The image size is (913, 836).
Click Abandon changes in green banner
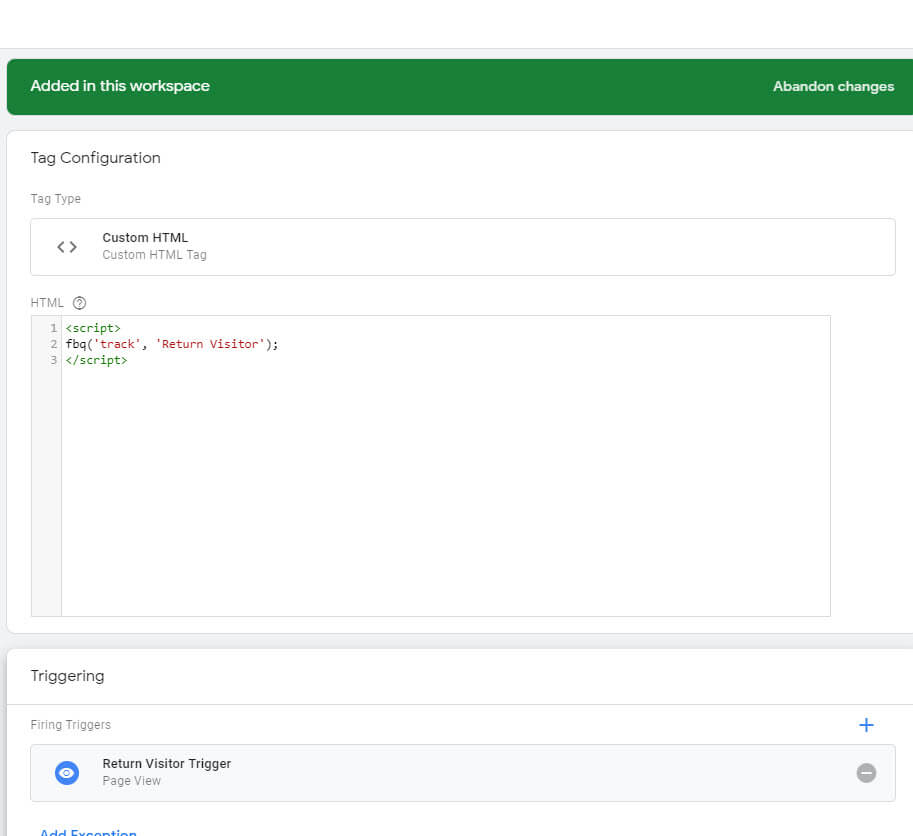pos(833,86)
